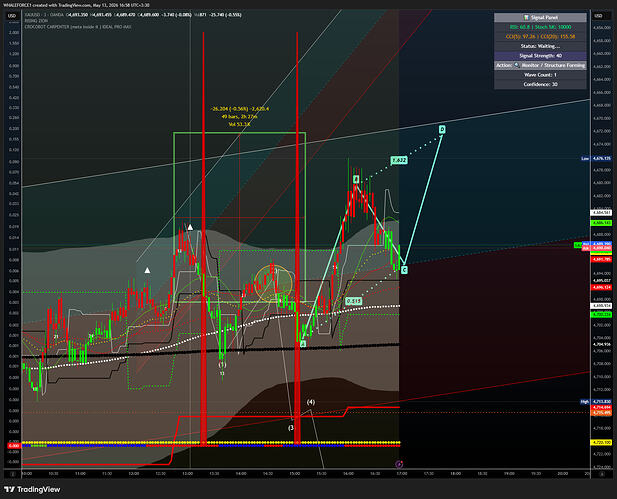Select the CROCOBOT CARPENTER indicator legend
The height and width of the screenshot is (499, 617).
pos(78,27)
